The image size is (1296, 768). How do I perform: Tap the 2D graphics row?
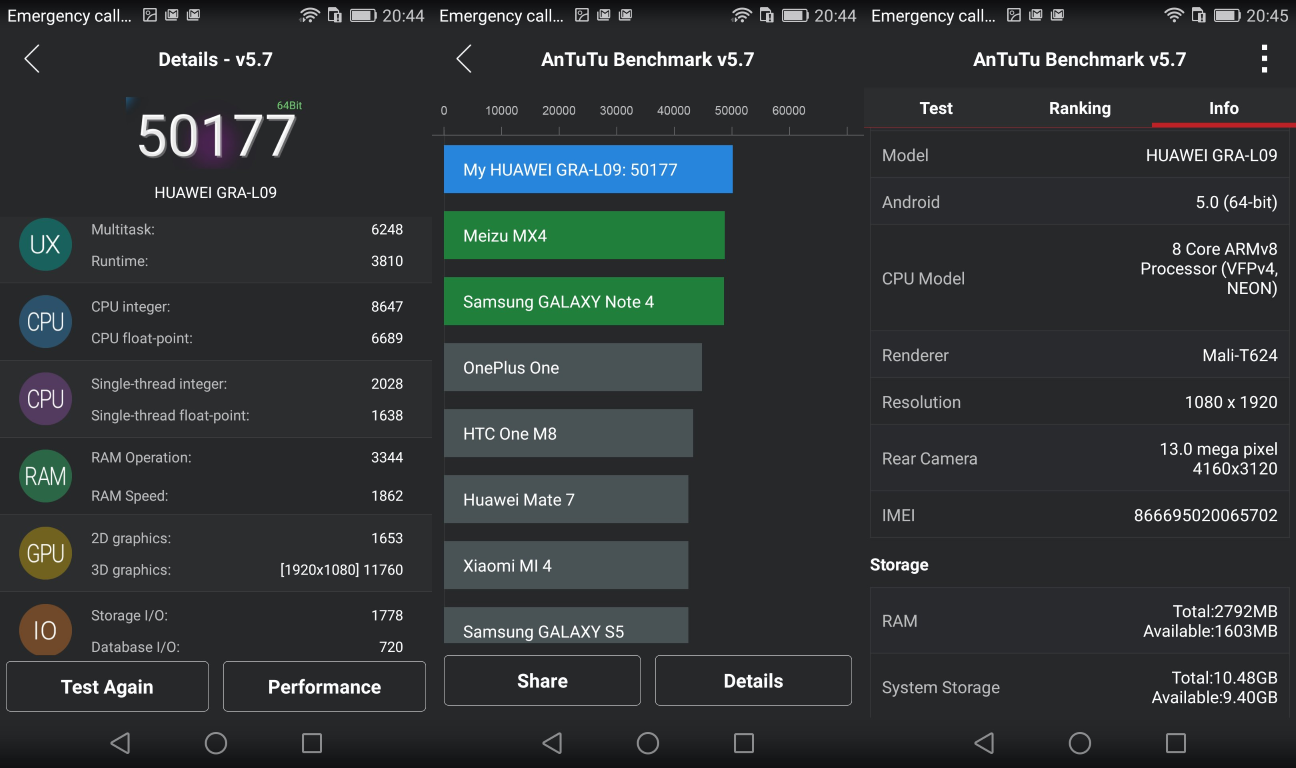coord(247,538)
